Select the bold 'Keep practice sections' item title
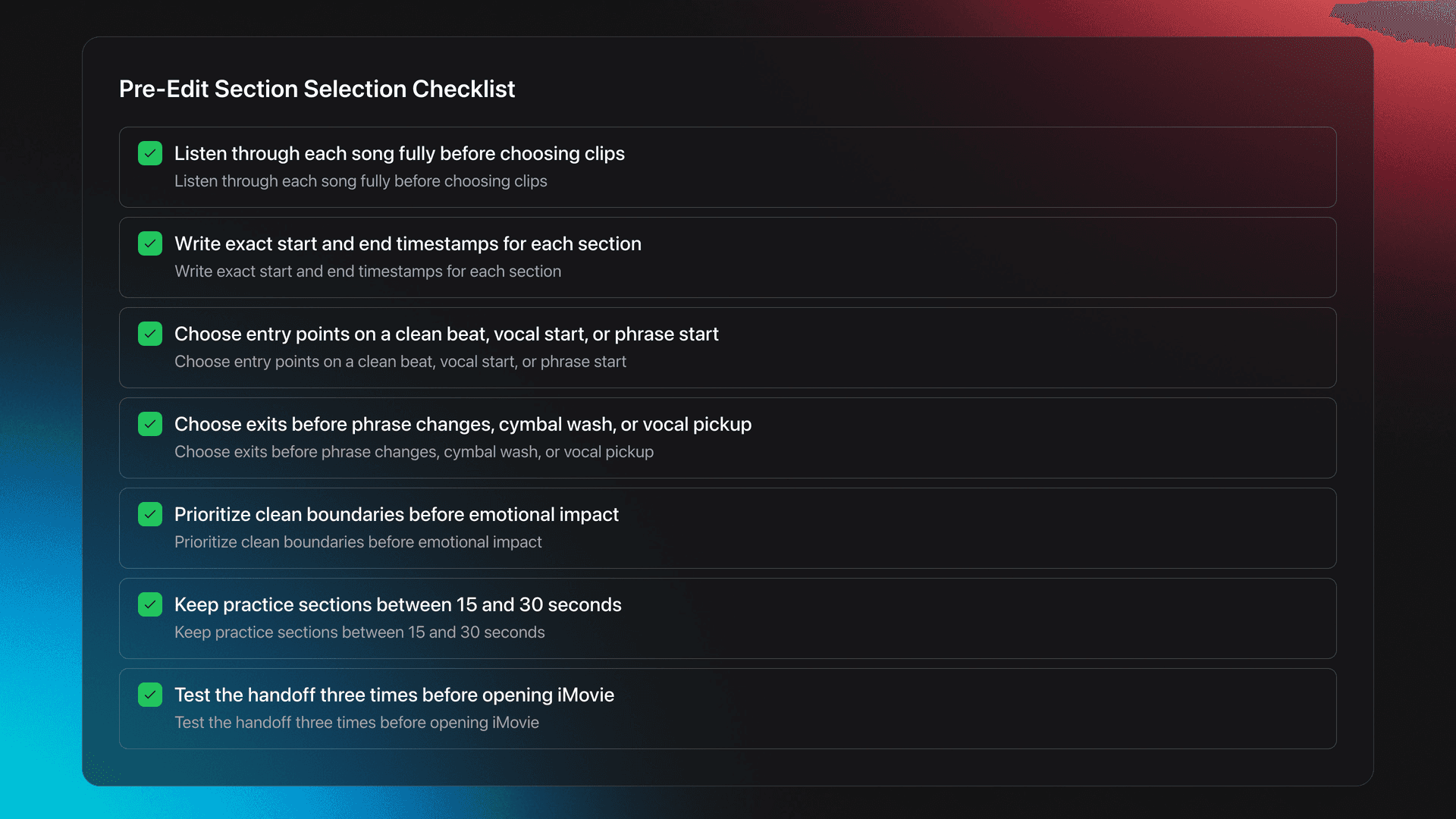Screen dimensions: 1456x819 (397, 604)
